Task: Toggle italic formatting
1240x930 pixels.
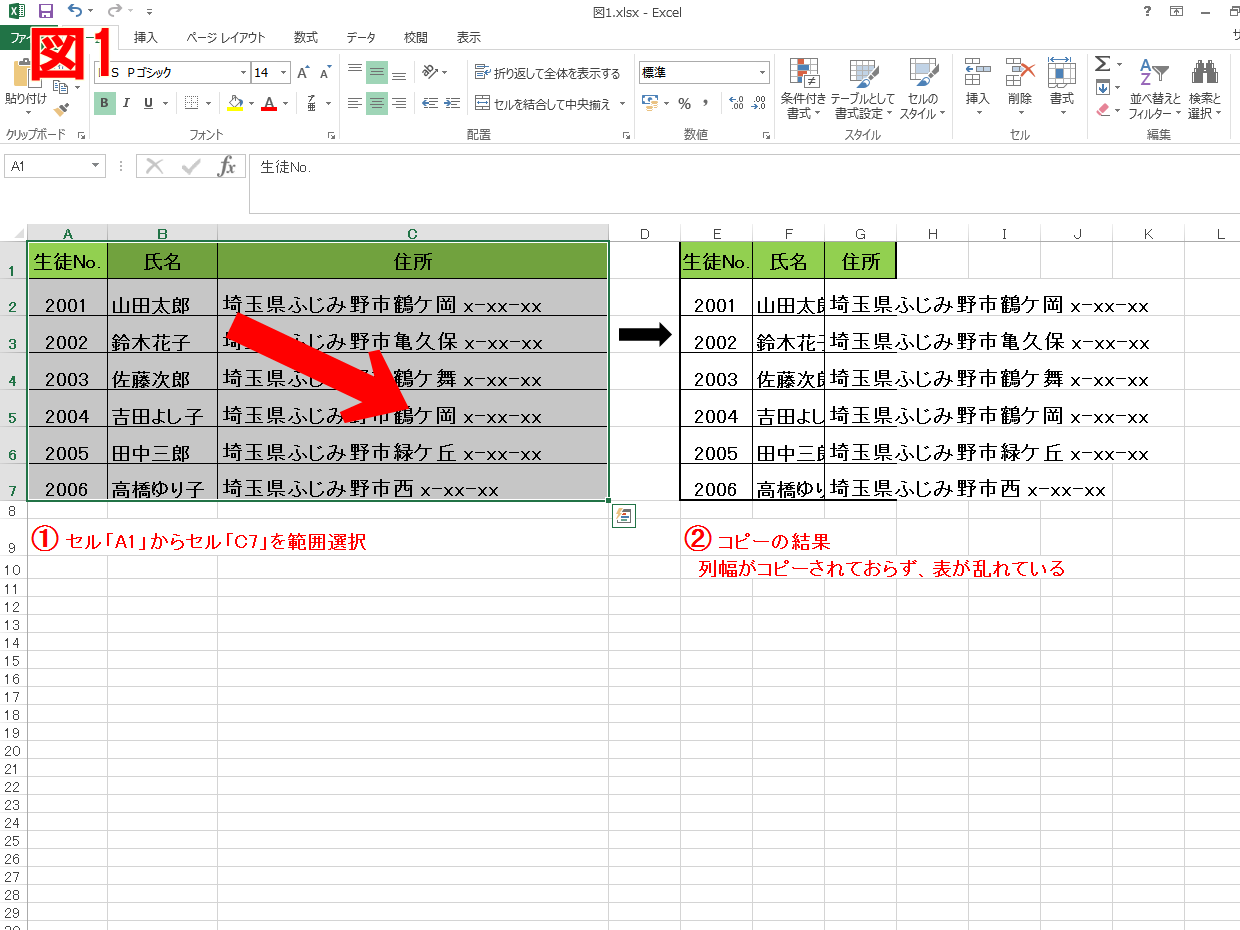Action: pyautogui.click(x=126, y=103)
